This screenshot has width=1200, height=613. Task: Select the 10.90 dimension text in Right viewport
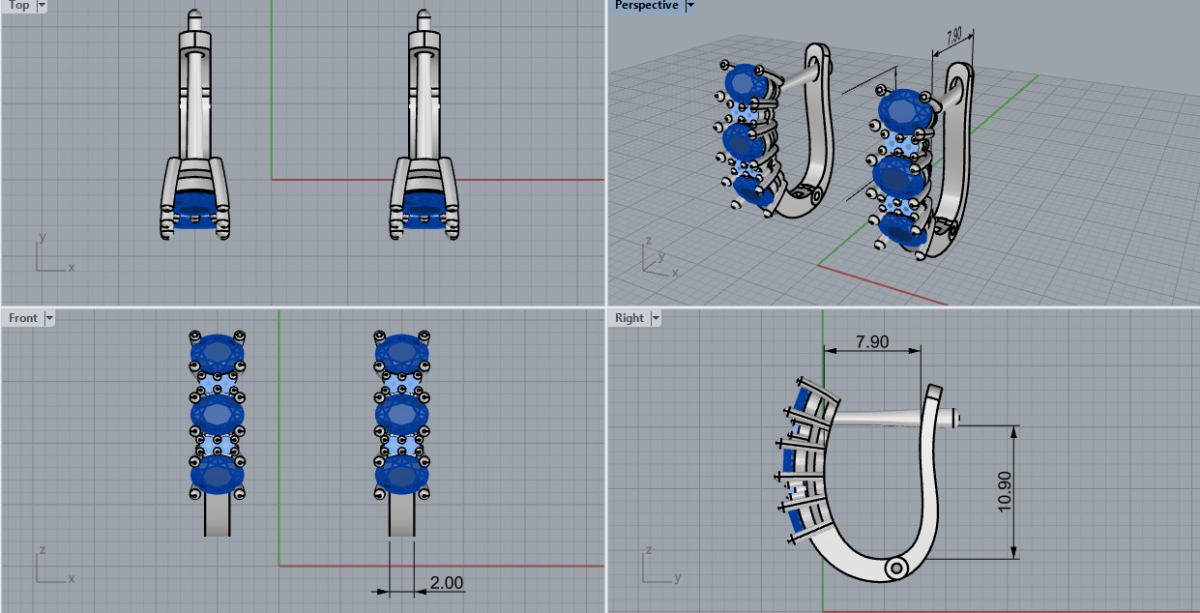coord(1004,490)
